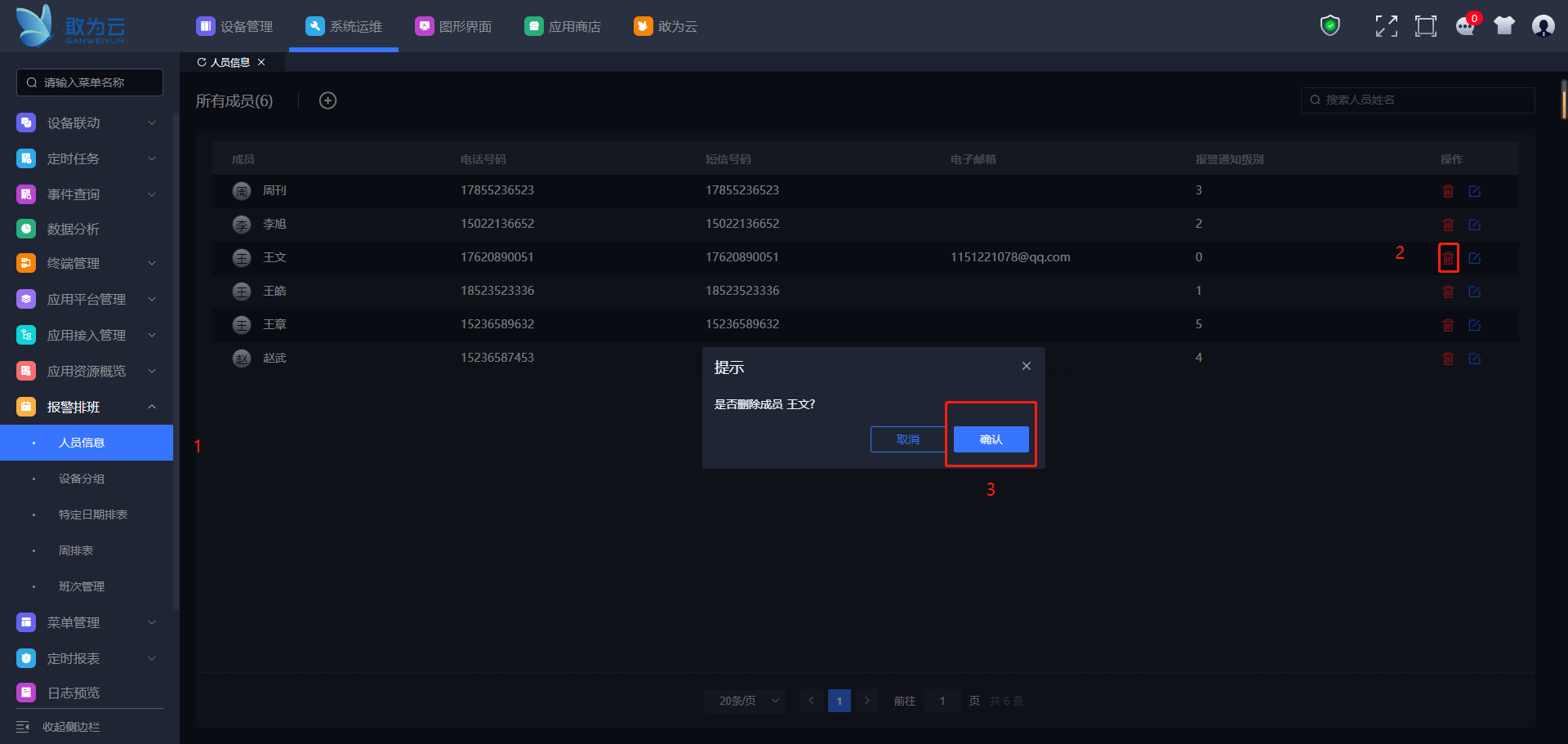Image resolution: width=1568 pixels, height=744 pixels.
Task: Click the email 1151221078@qq.com cell
Action: coord(1010,257)
